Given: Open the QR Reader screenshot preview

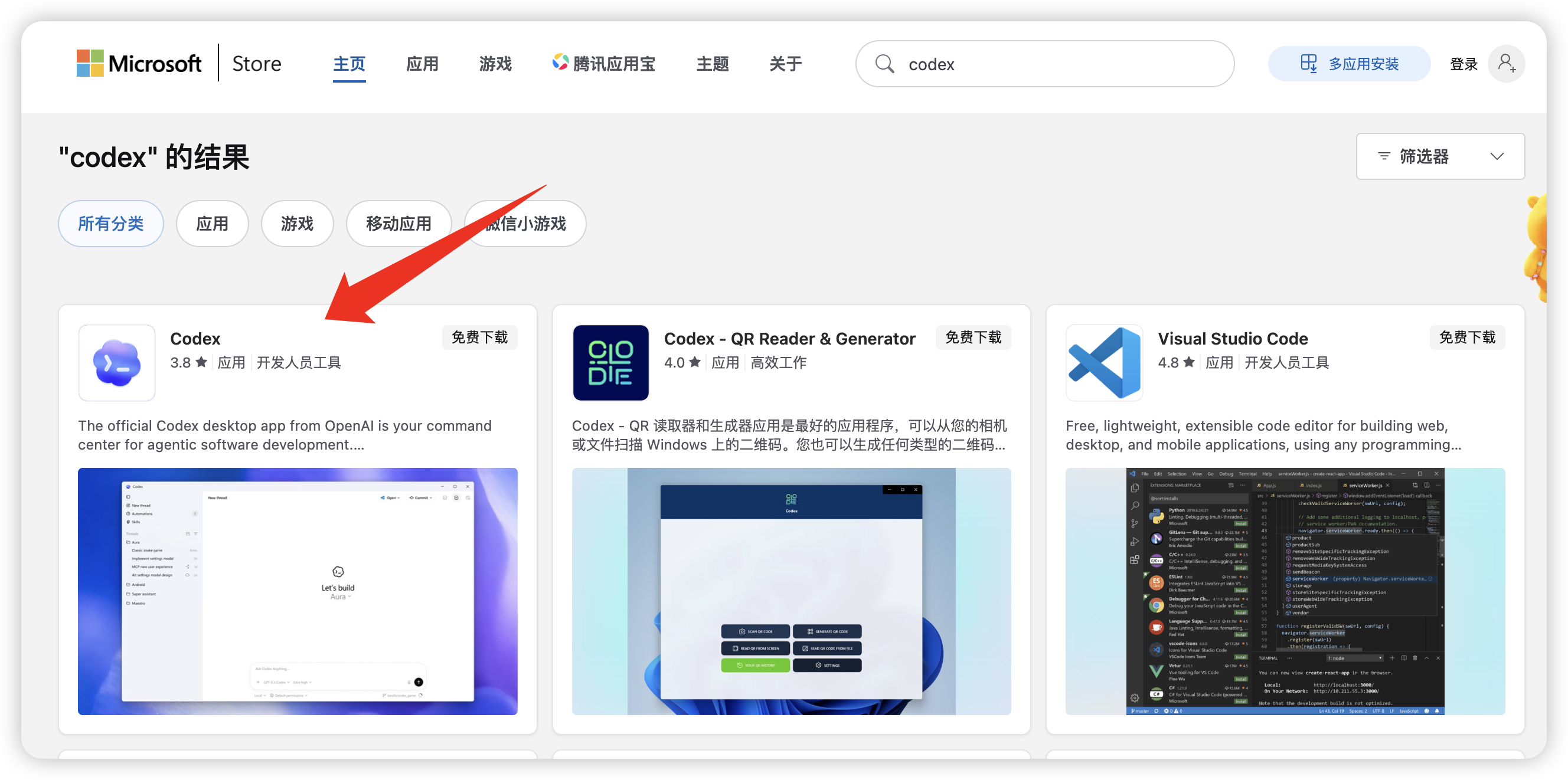Looking at the screenshot, I should coord(791,591).
